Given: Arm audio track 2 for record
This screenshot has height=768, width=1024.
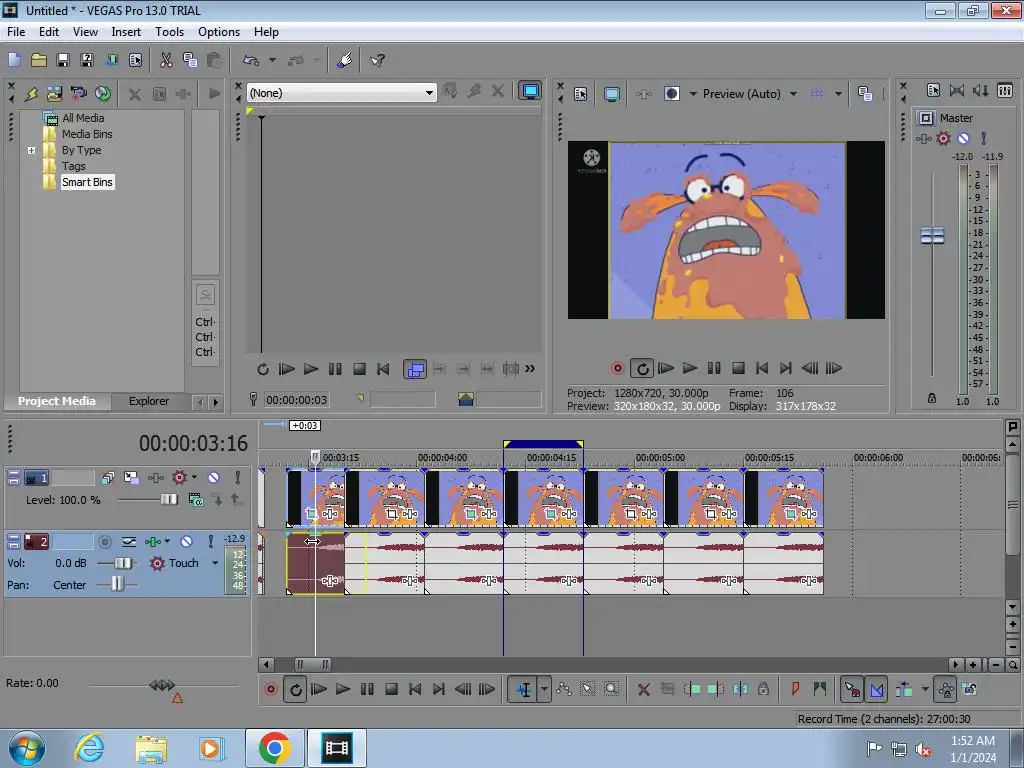Looking at the screenshot, I should pos(104,541).
